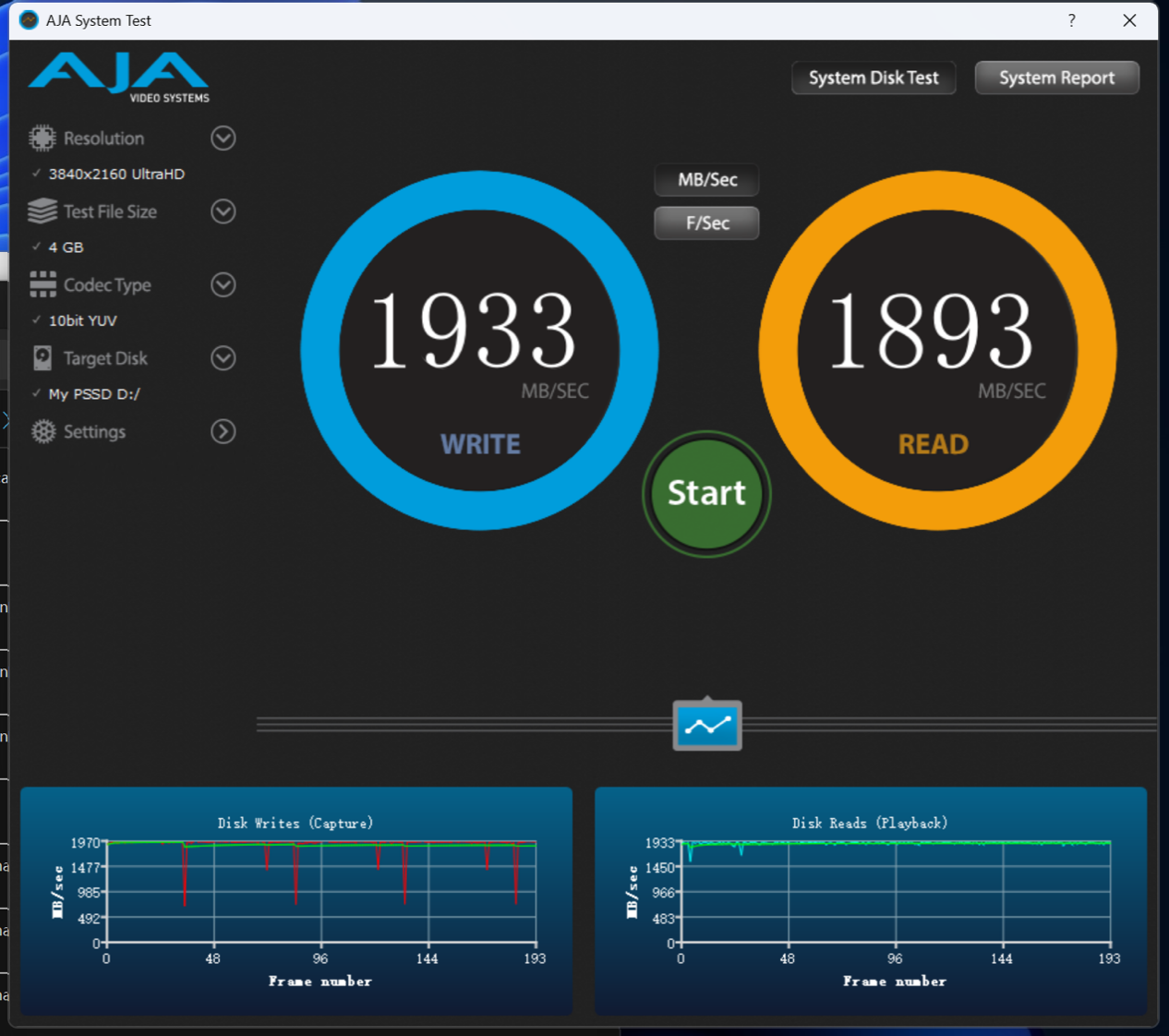The width and height of the screenshot is (1169, 1036).
Task: Open the Codec Type dropdown chevron
Action: [x=223, y=284]
